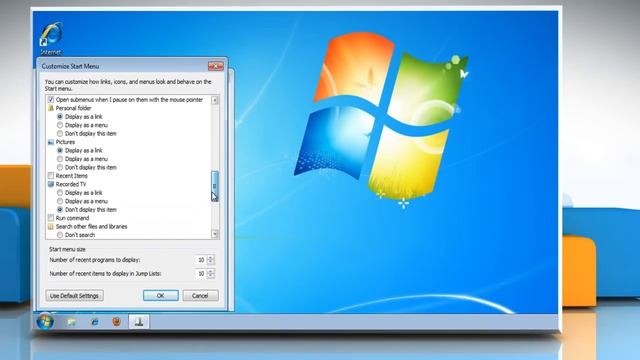The image size is (640, 360).
Task: Open the Internet Explorer desktop shortcut
Action: coord(51,39)
